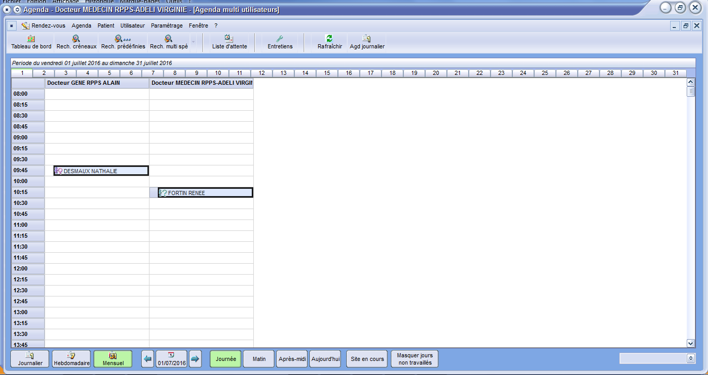Start Rech. multi spé search
The height and width of the screenshot is (375, 708).
169,42
